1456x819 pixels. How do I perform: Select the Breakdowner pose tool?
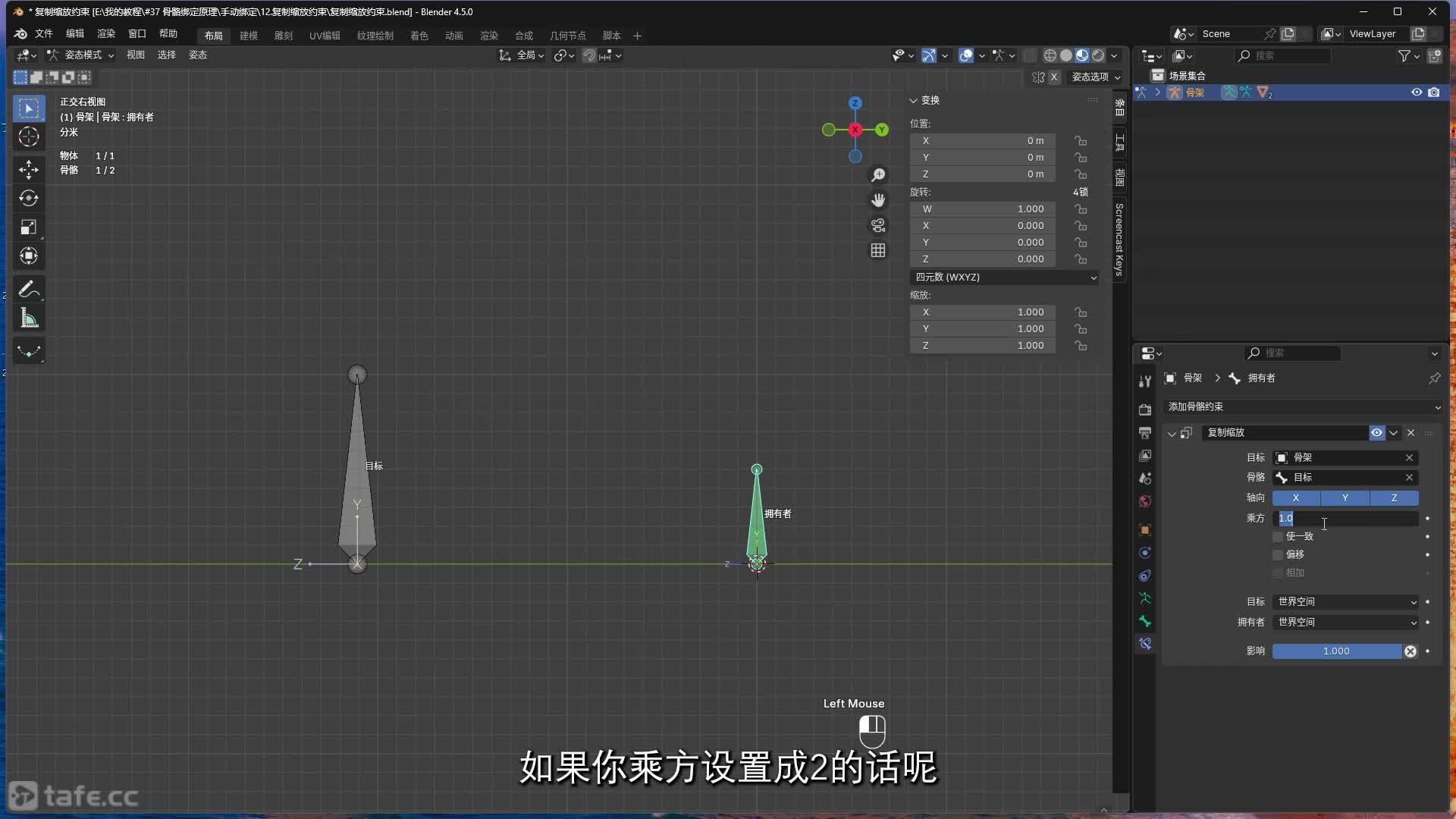pyautogui.click(x=29, y=350)
